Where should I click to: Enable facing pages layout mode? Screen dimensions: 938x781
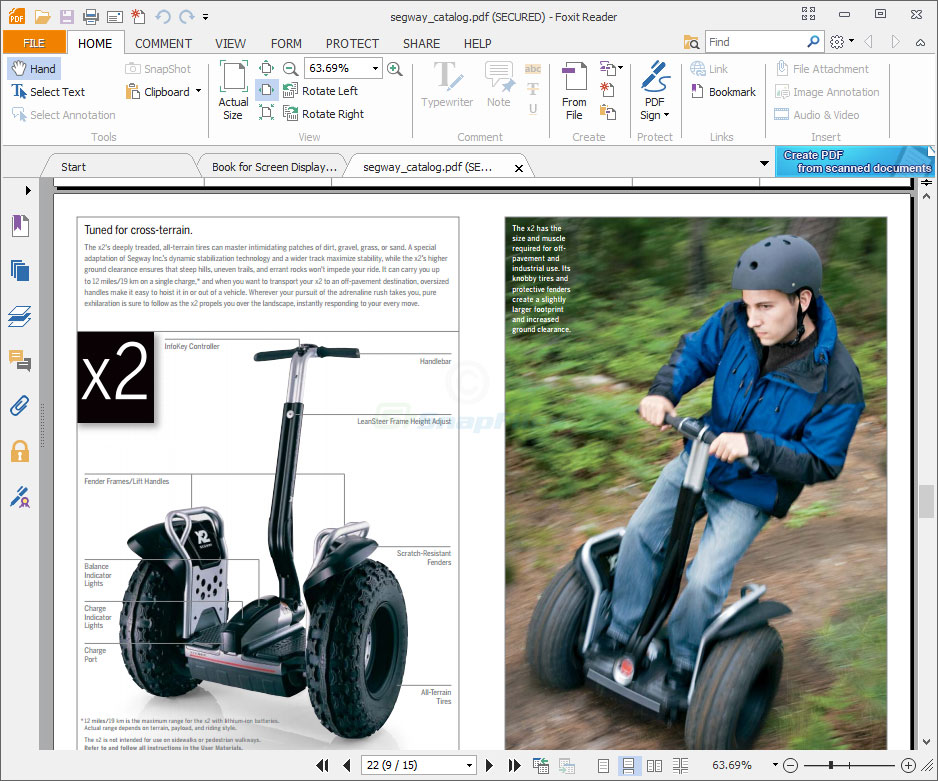[655, 766]
